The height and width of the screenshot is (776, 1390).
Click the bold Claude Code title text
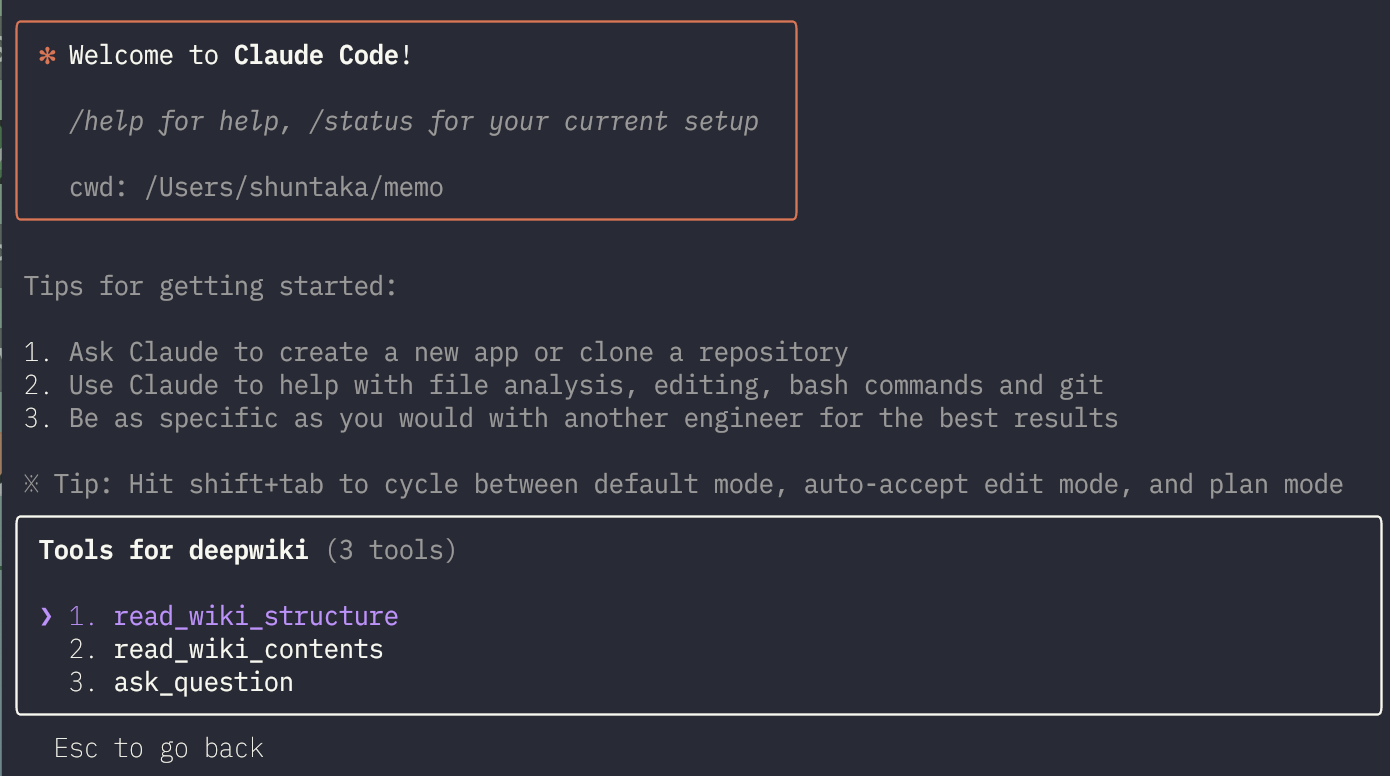316,56
